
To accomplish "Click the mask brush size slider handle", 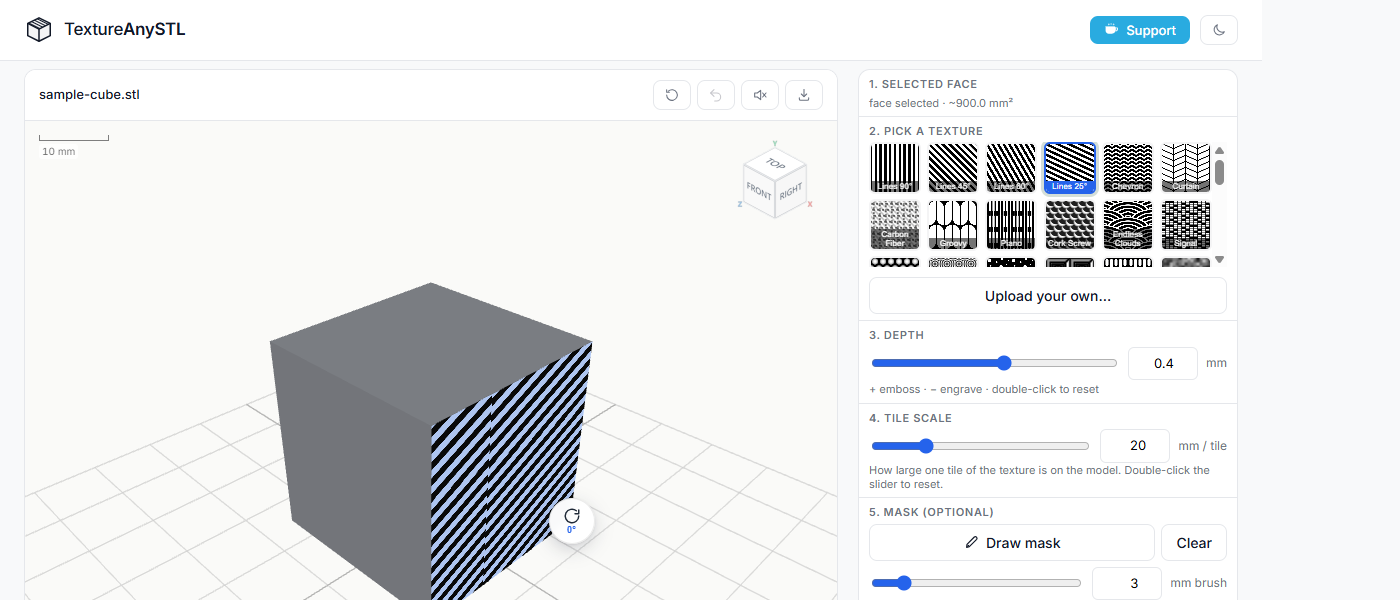I will [904, 583].
